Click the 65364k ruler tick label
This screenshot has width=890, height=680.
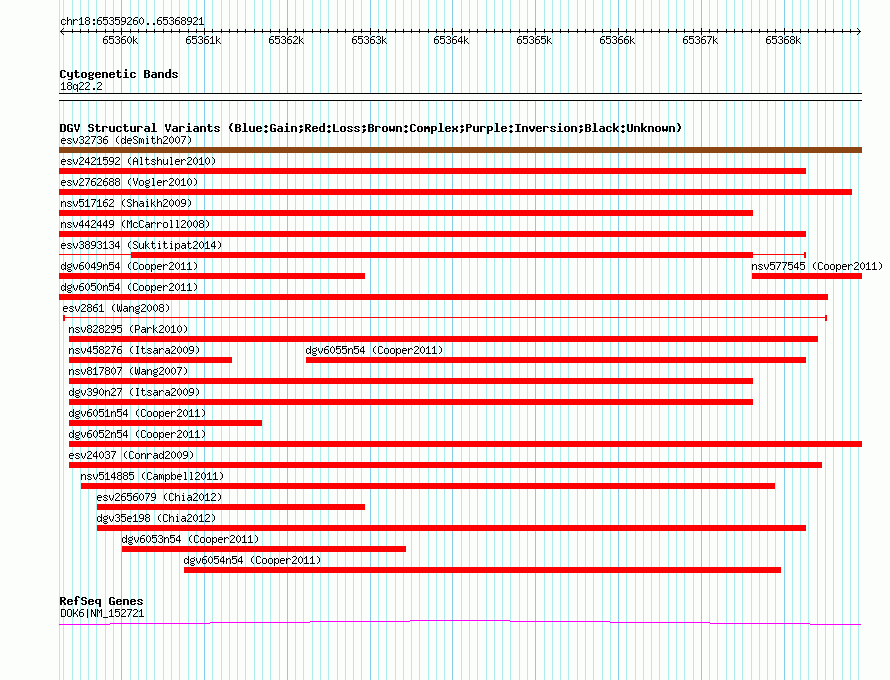click(451, 40)
